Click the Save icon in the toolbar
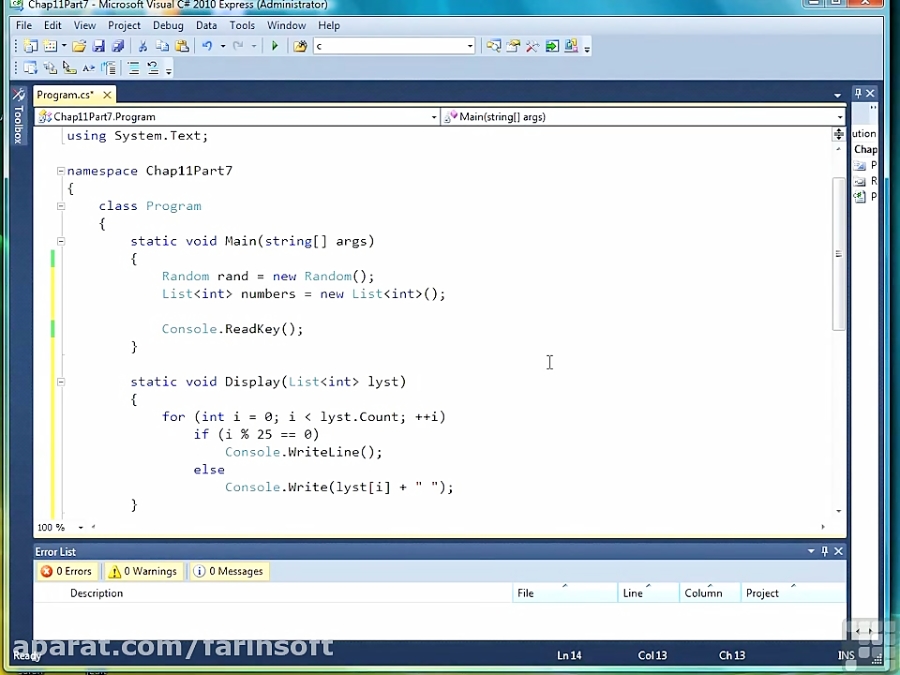Image resolution: width=900 pixels, height=675 pixels. click(99, 46)
